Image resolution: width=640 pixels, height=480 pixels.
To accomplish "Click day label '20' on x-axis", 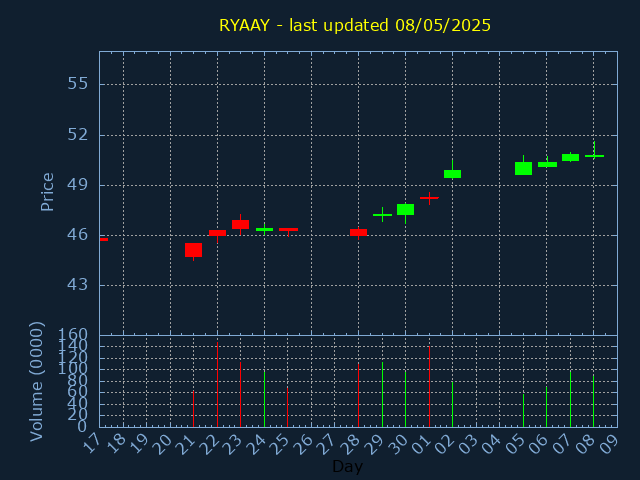I will point(162,443).
